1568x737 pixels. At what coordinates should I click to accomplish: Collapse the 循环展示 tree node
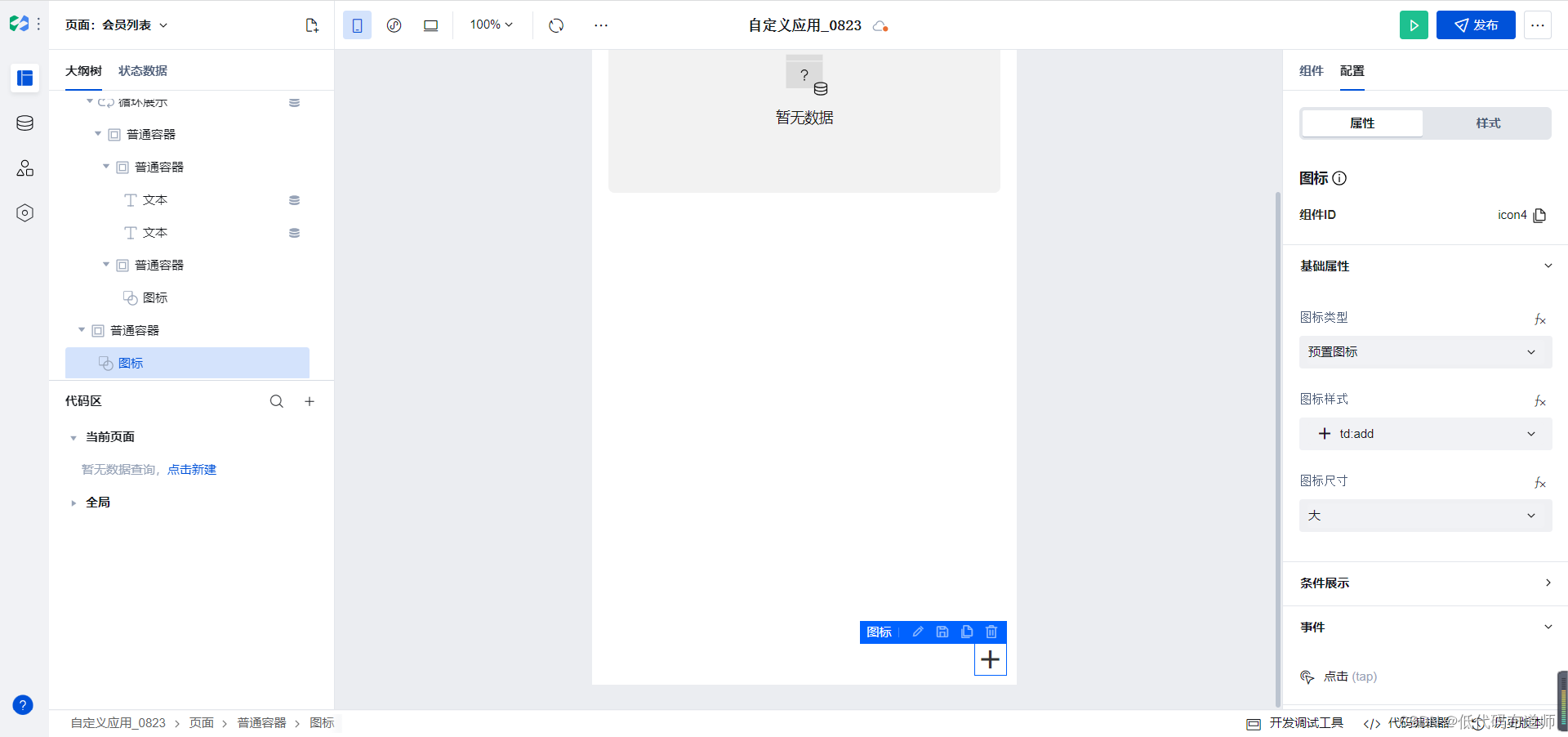click(x=90, y=101)
